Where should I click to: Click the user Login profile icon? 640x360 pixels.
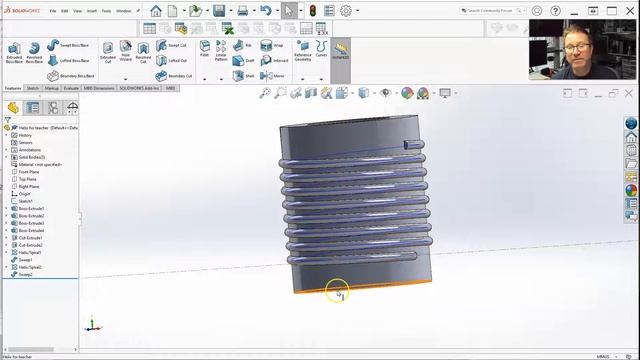pos(537,11)
